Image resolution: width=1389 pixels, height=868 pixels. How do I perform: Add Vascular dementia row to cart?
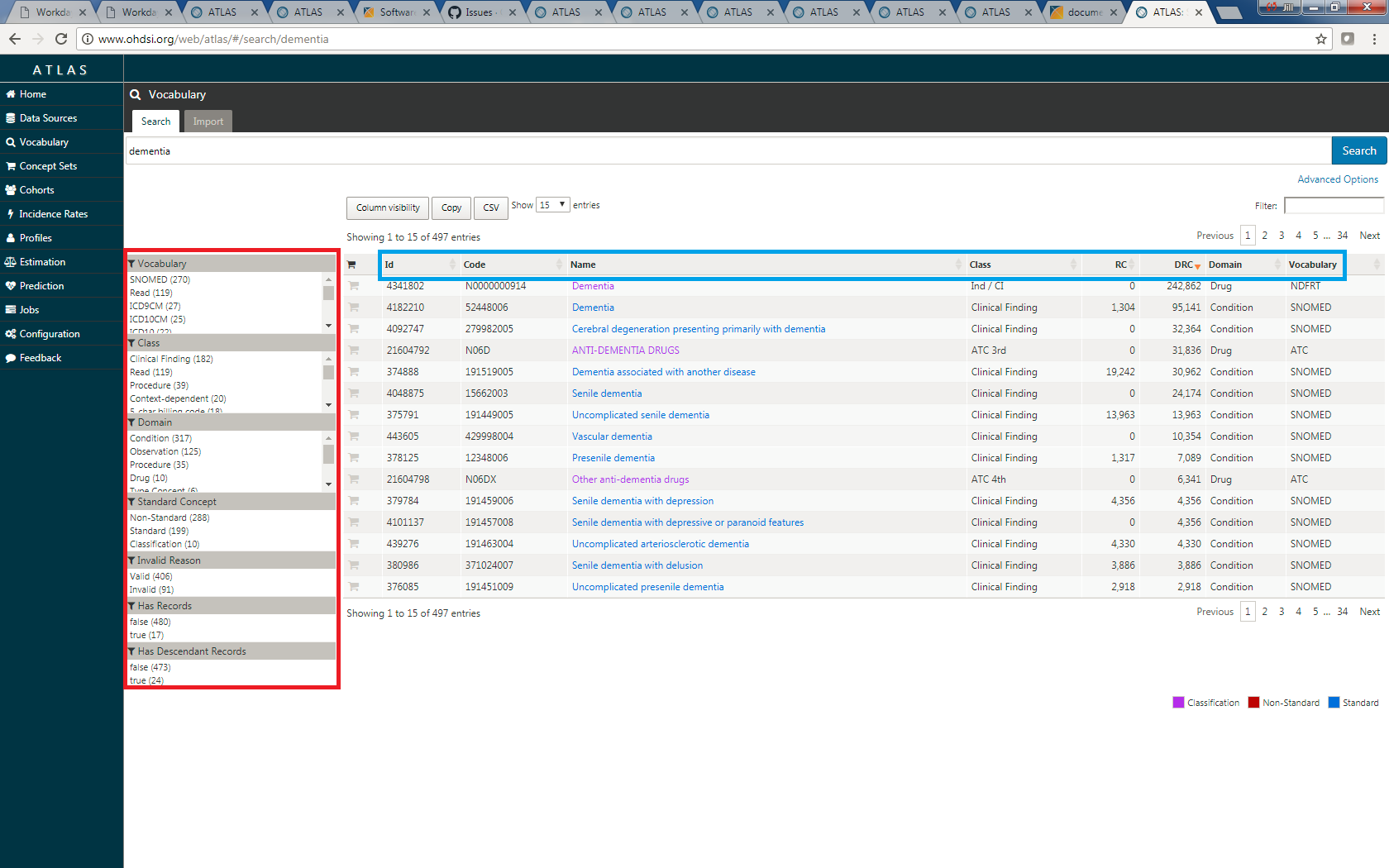(x=354, y=436)
